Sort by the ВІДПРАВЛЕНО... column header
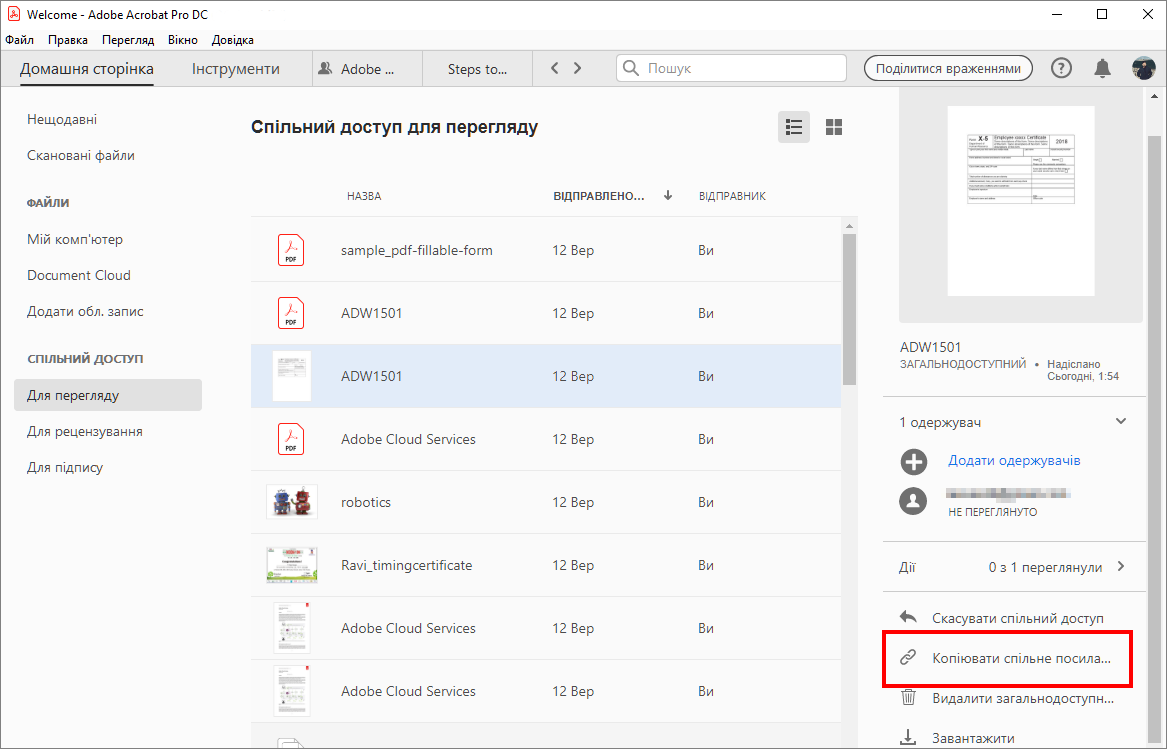The height and width of the screenshot is (749, 1167). [598, 196]
